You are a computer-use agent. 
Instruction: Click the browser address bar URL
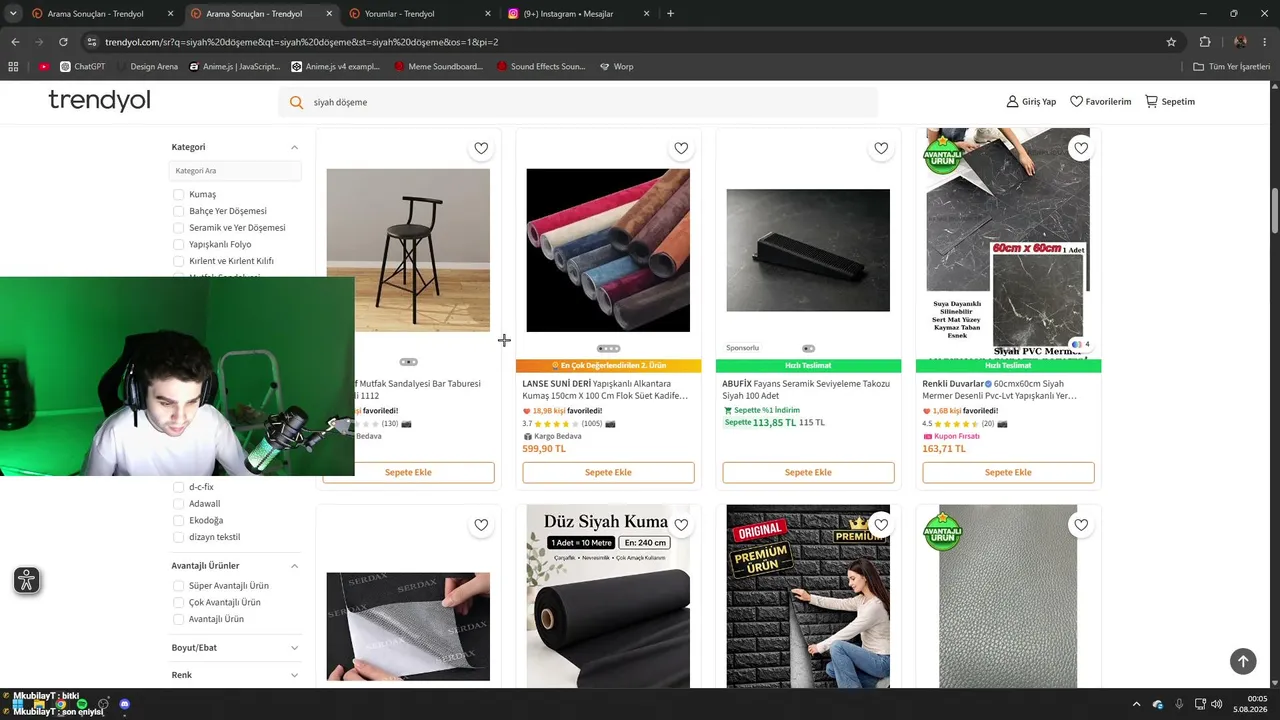coord(300,42)
